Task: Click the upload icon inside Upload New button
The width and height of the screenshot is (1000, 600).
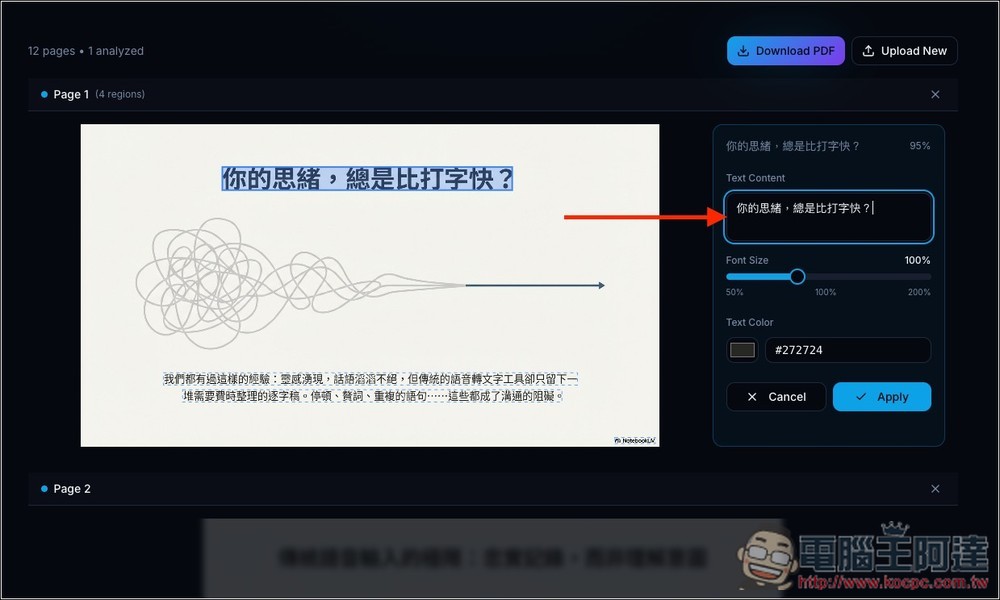Action: coord(866,50)
